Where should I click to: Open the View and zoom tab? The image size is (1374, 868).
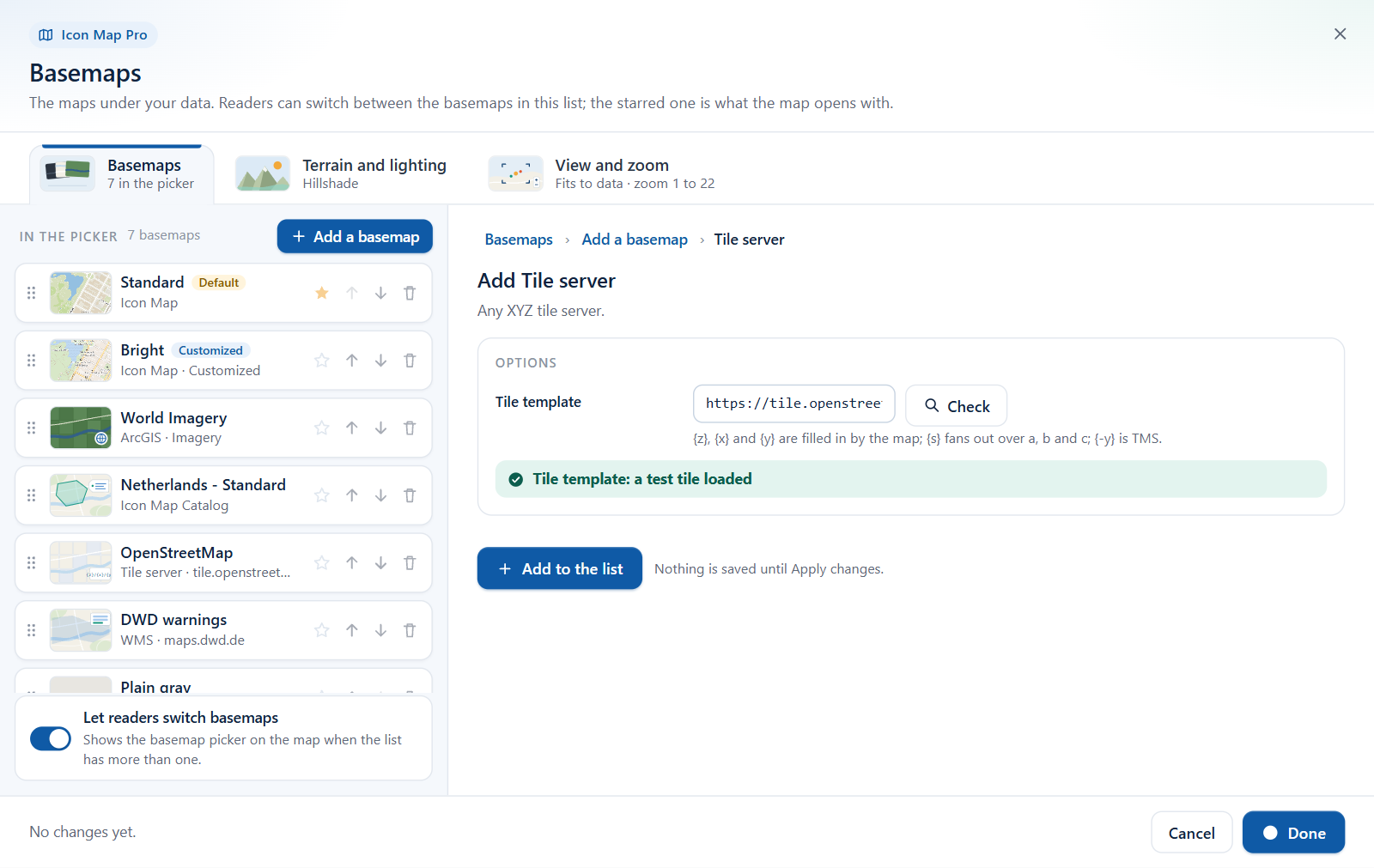(602, 173)
